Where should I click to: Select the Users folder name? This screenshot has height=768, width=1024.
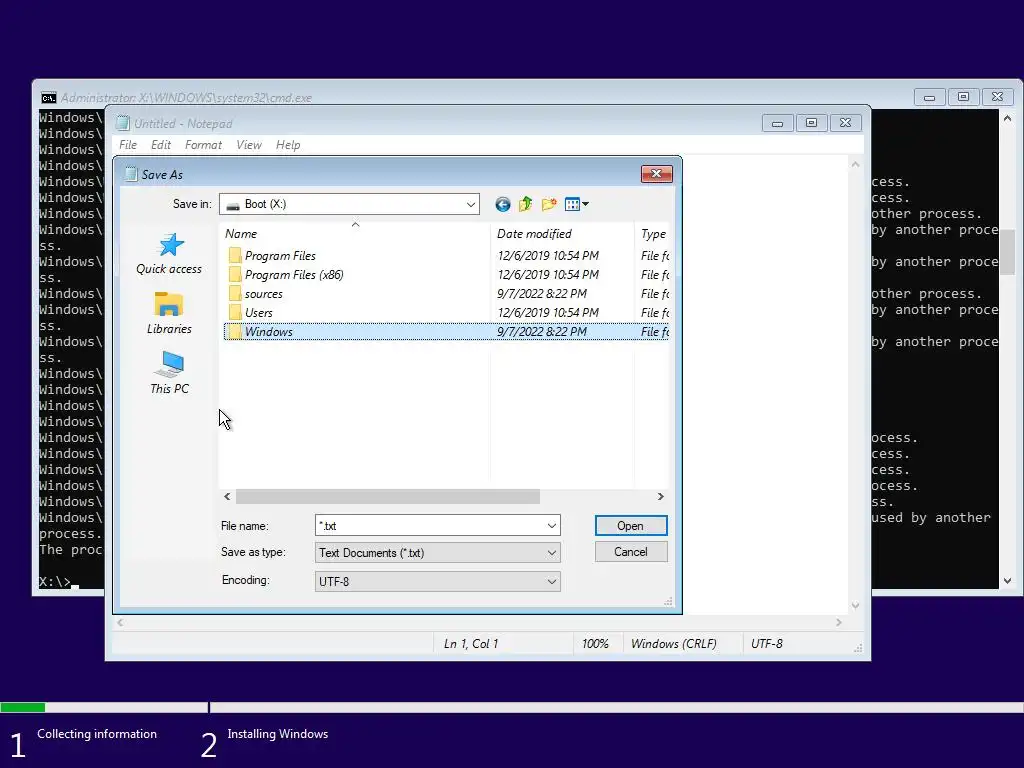pyautogui.click(x=259, y=313)
